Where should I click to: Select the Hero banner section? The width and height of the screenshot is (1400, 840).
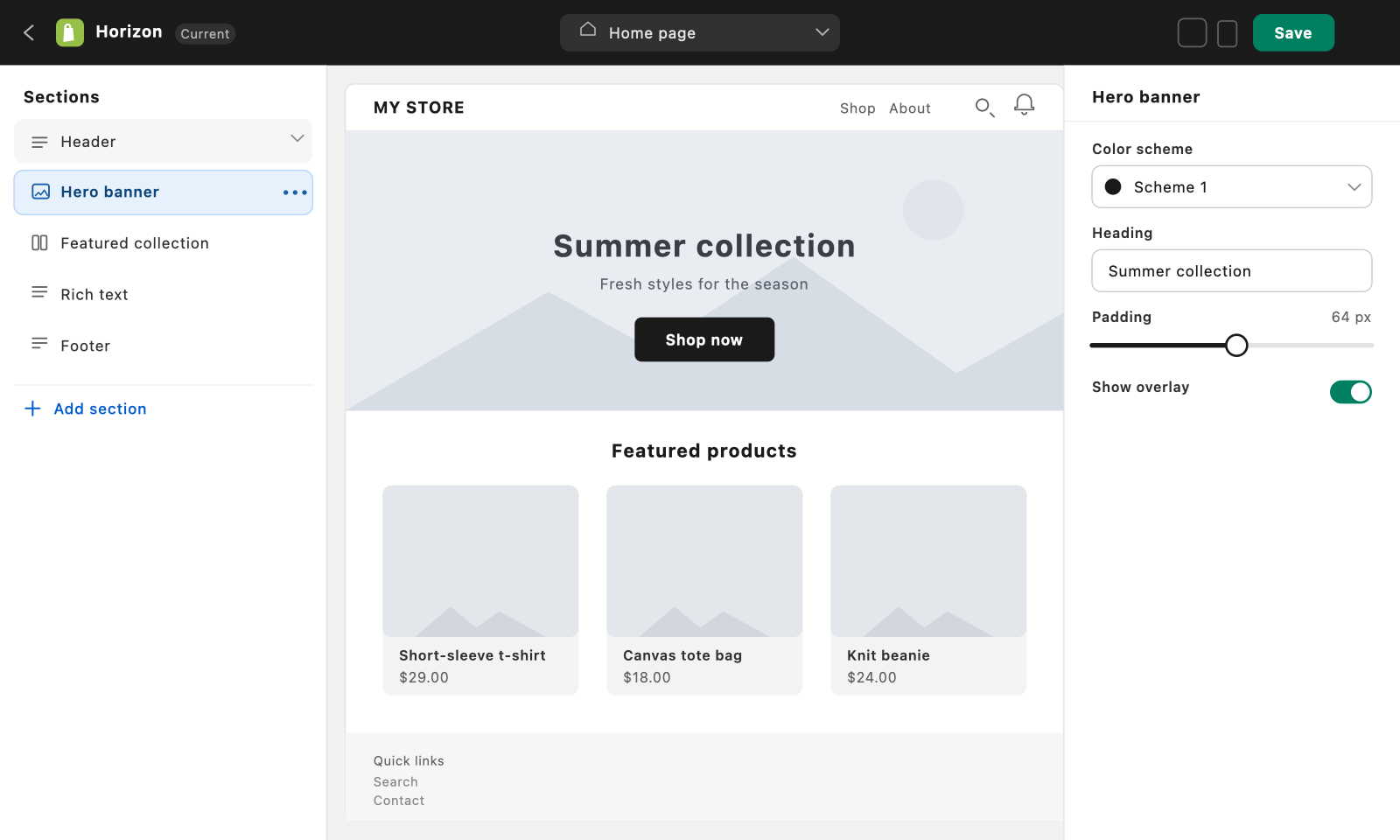pos(163,192)
